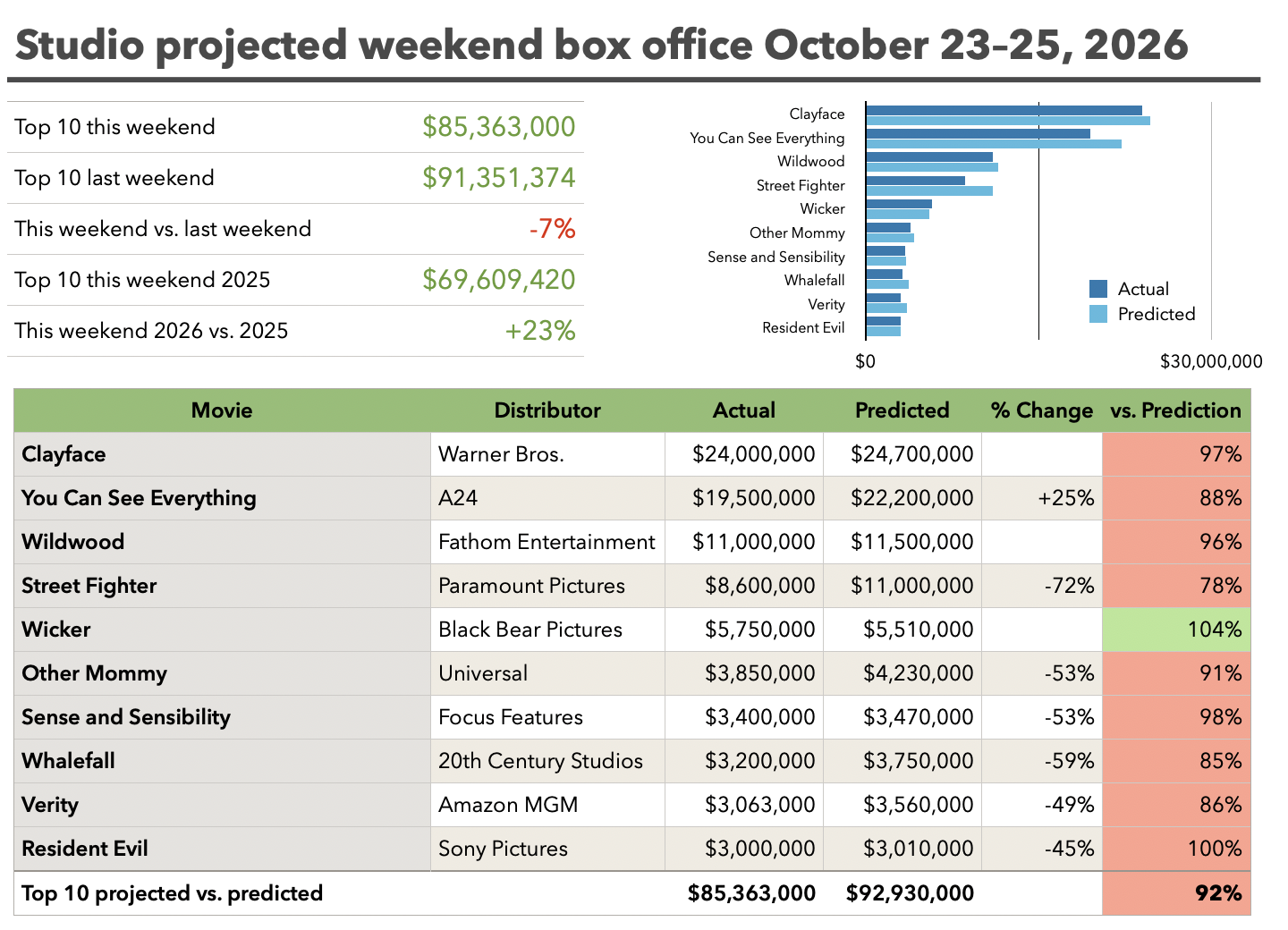1288x930 pixels.
Task: Click the Clayface movie cell in the table
Action: (x=222, y=454)
